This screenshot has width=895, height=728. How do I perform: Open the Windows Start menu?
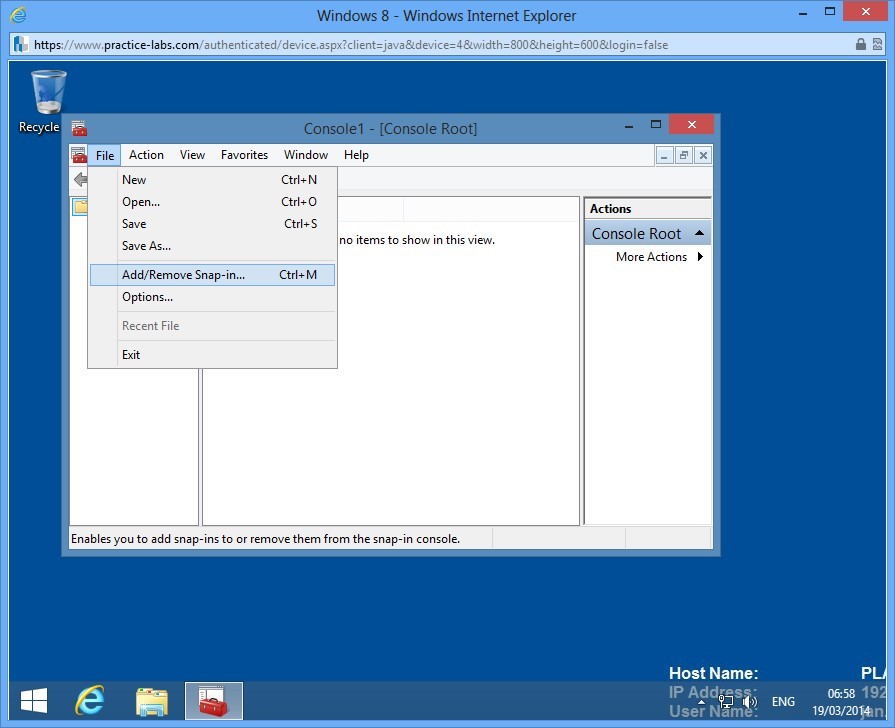(33, 702)
